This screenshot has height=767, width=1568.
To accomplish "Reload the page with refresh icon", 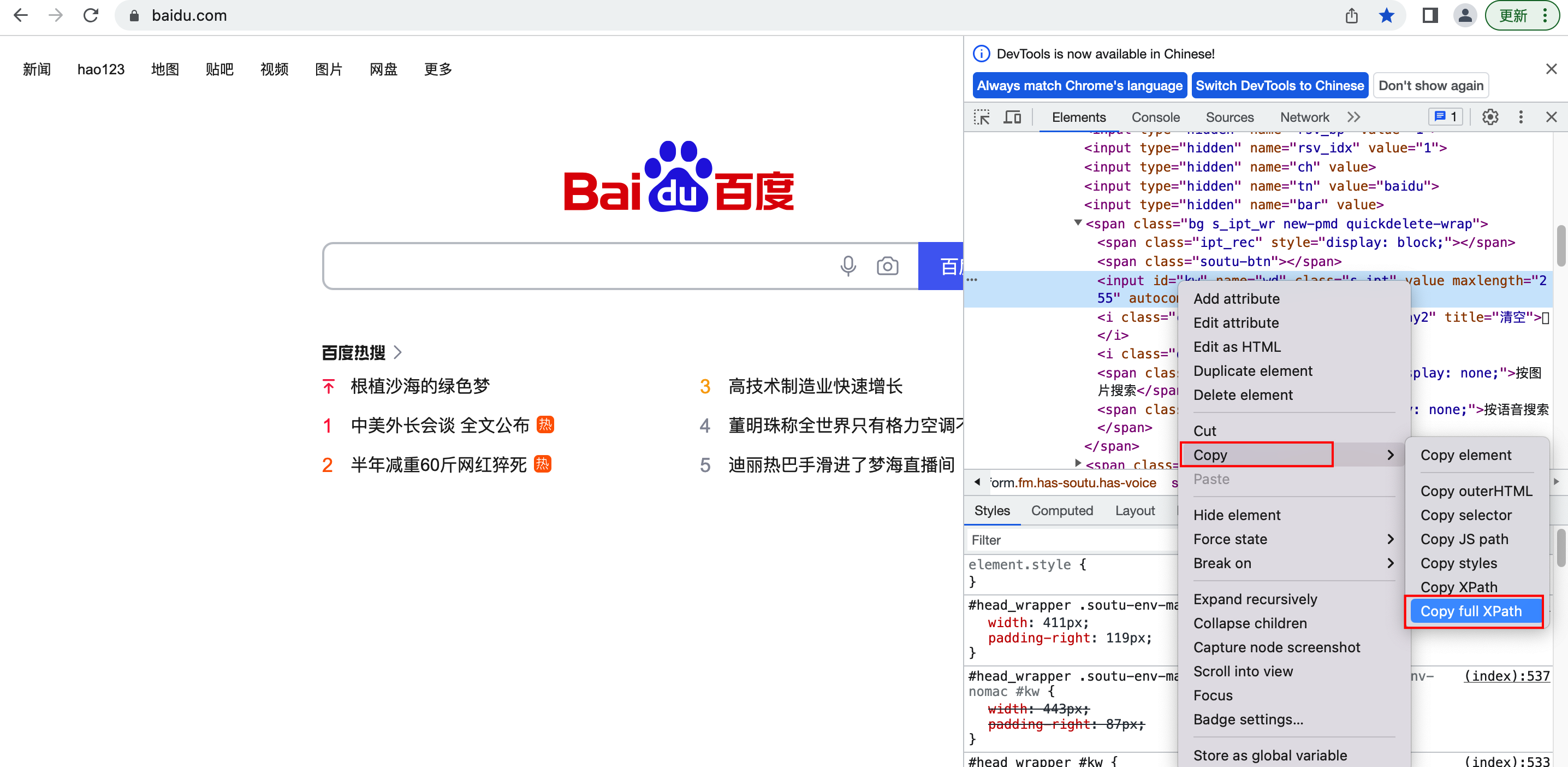I will [91, 16].
